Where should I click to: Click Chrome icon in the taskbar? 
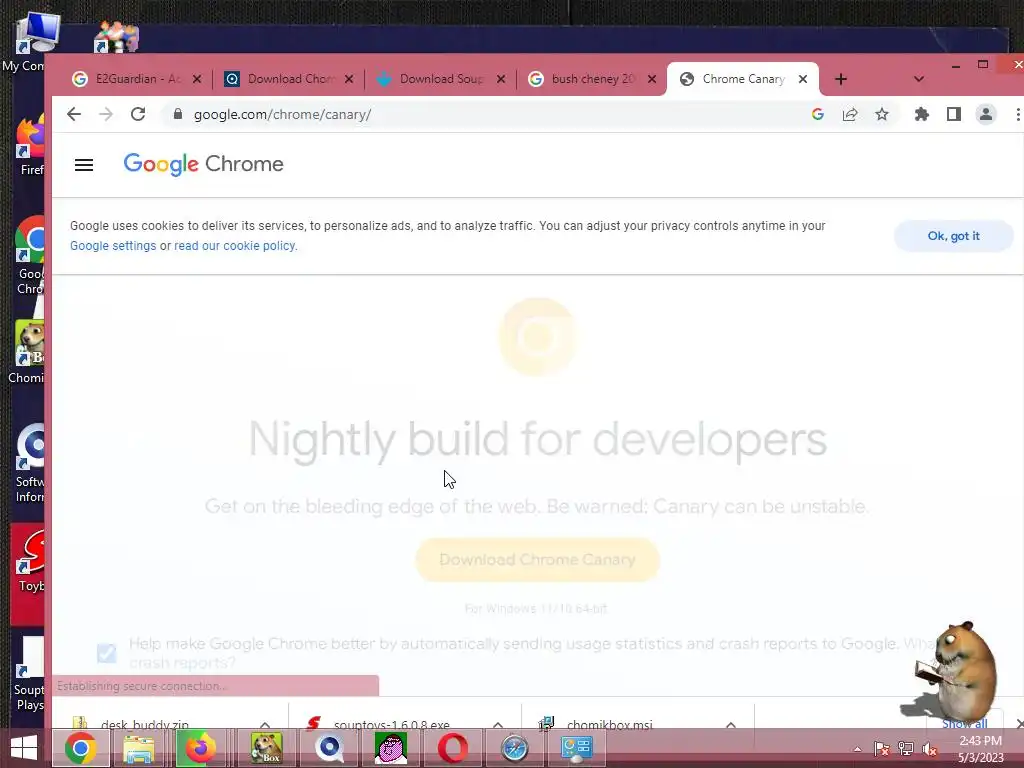(x=81, y=748)
